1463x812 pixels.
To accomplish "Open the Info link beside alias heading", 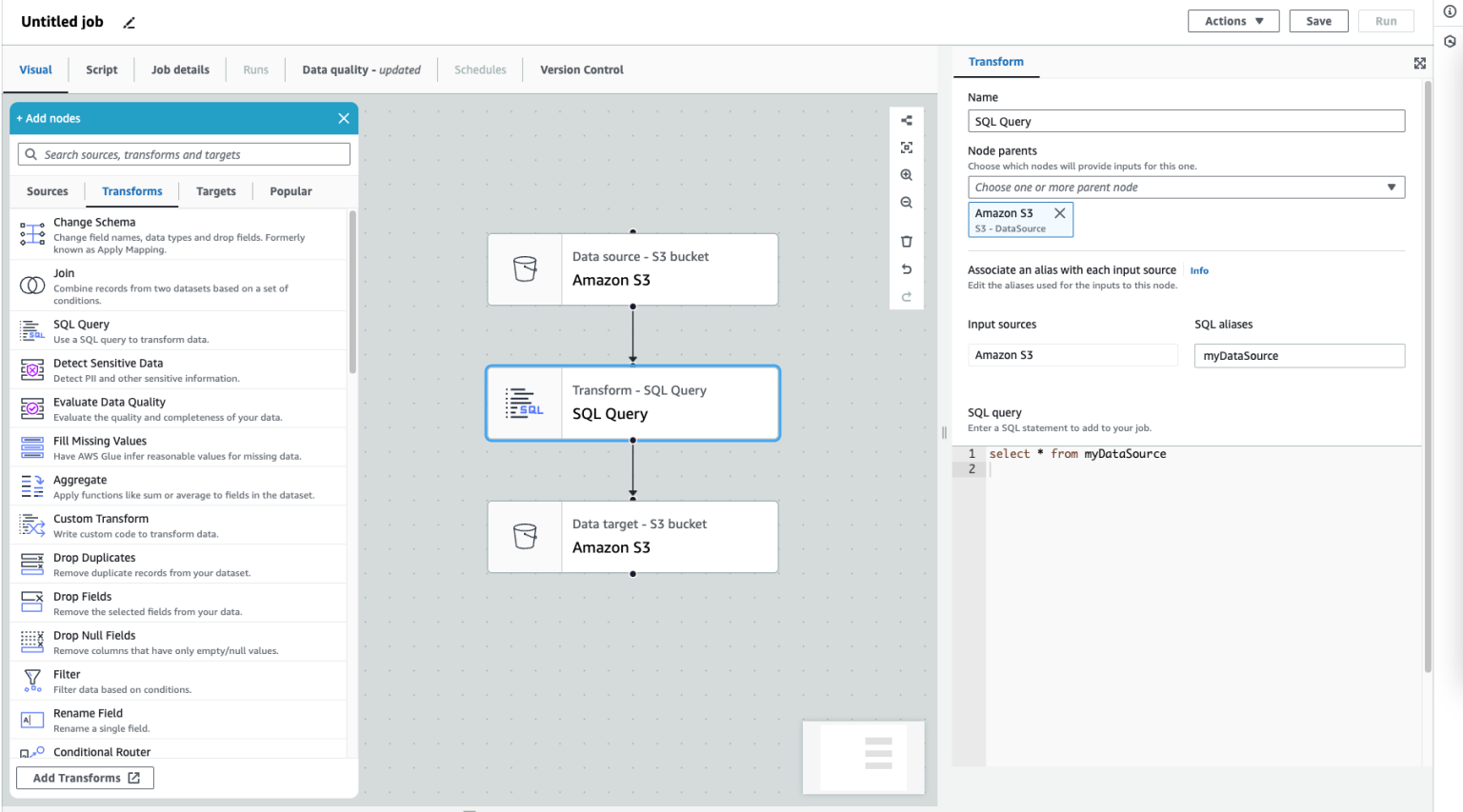I will click(x=1199, y=270).
